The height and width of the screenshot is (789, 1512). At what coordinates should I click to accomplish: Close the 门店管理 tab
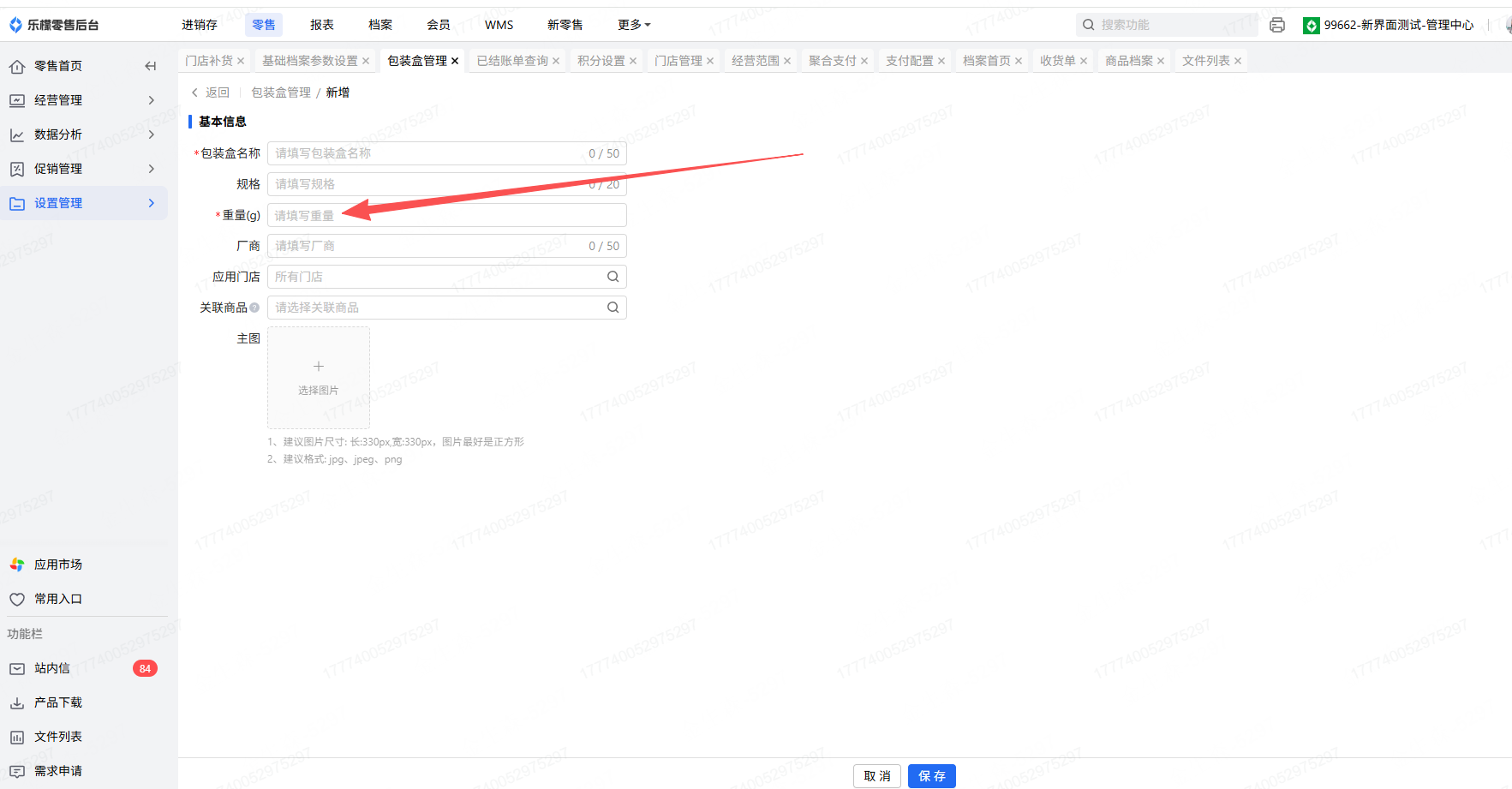[x=710, y=61]
